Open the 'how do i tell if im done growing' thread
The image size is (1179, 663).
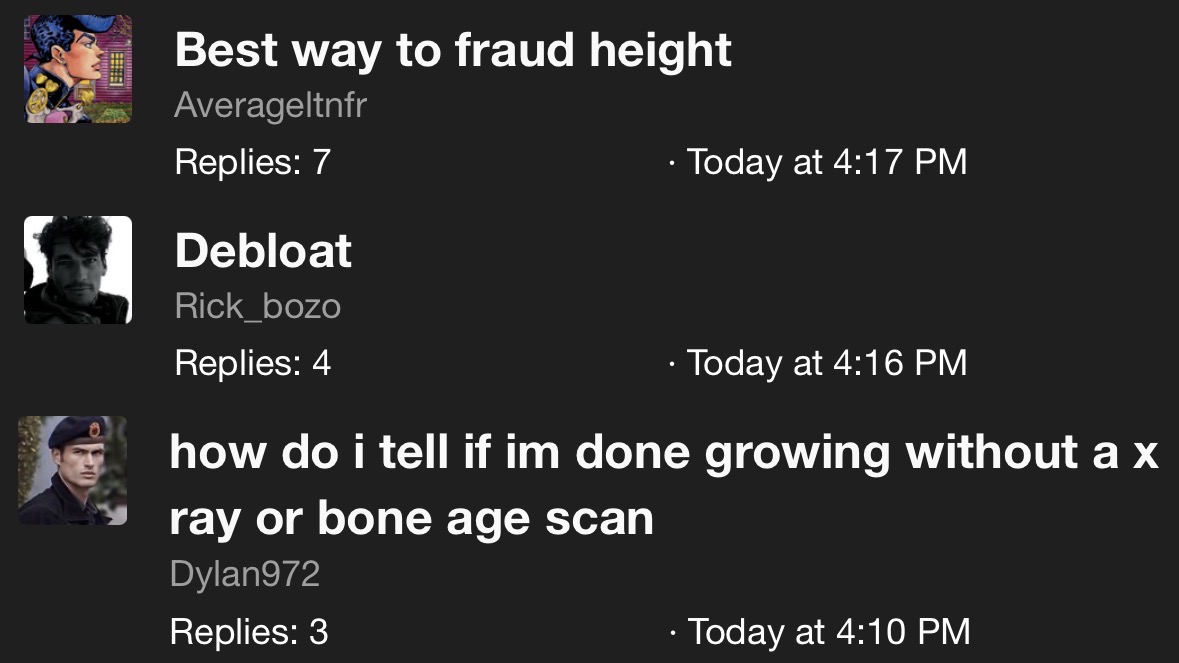coord(664,452)
